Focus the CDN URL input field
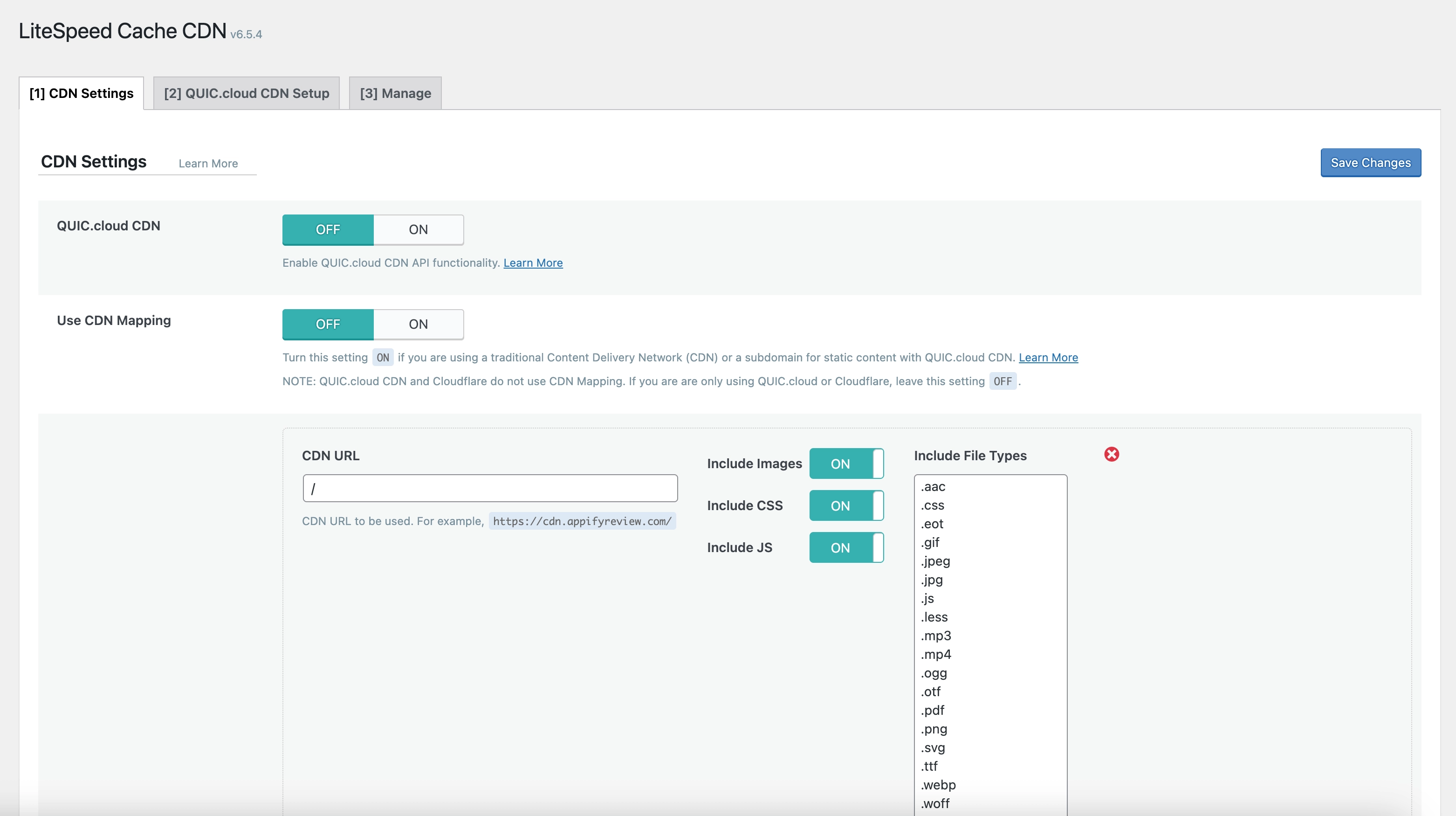The image size is (1456, 816). [x=490, y=488]
